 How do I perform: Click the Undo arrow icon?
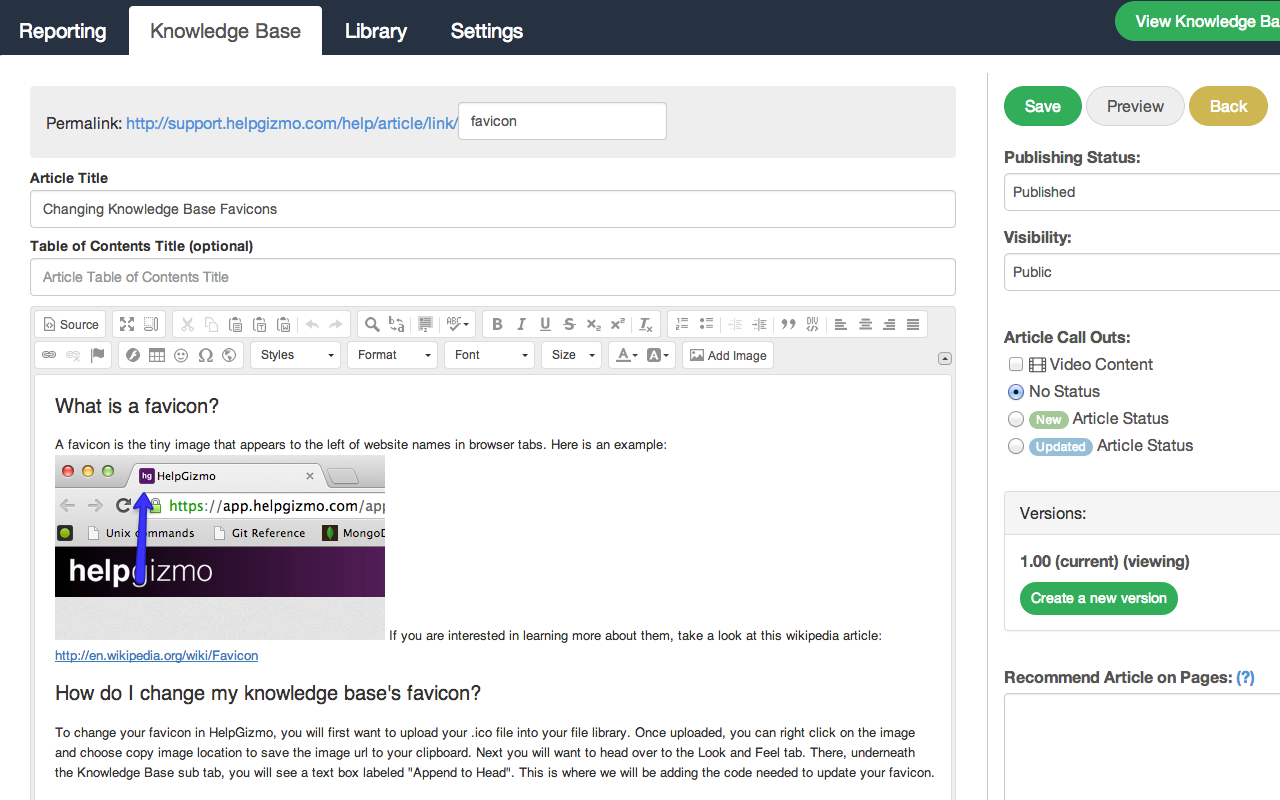[x=312, y=324]
